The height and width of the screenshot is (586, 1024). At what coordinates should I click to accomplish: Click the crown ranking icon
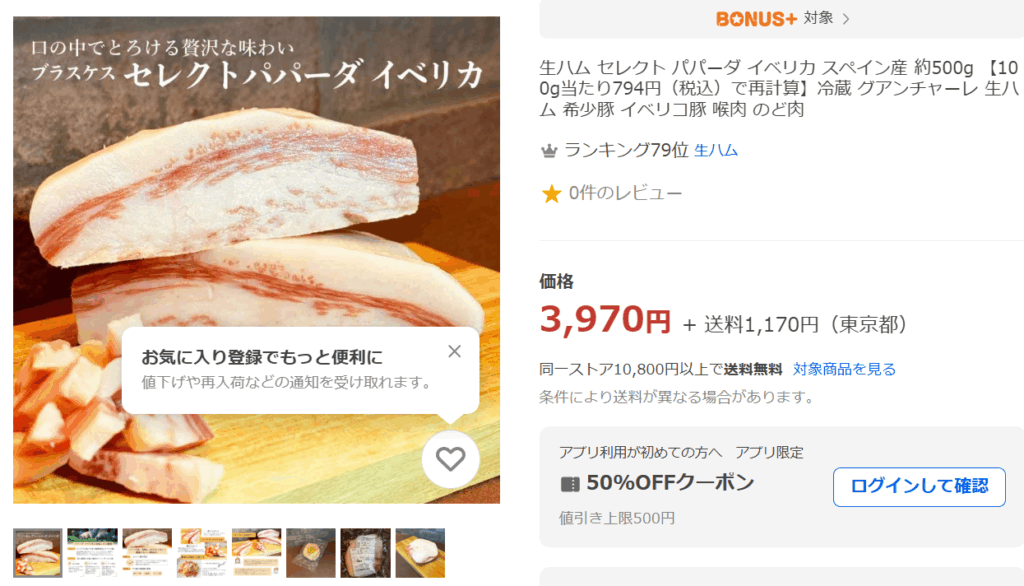[549, 151]
